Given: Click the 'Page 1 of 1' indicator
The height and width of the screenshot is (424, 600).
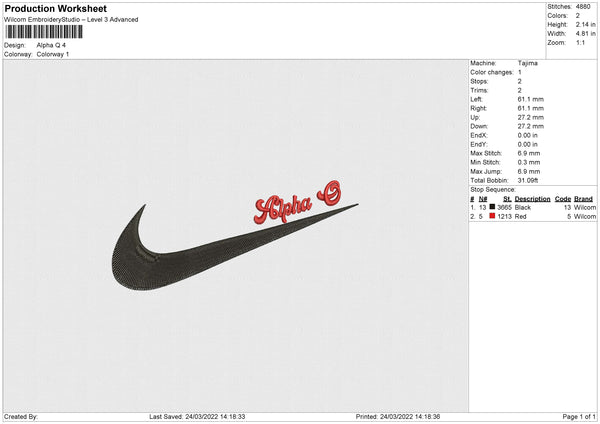Looking at the screenshot, I should coord(579,417).
